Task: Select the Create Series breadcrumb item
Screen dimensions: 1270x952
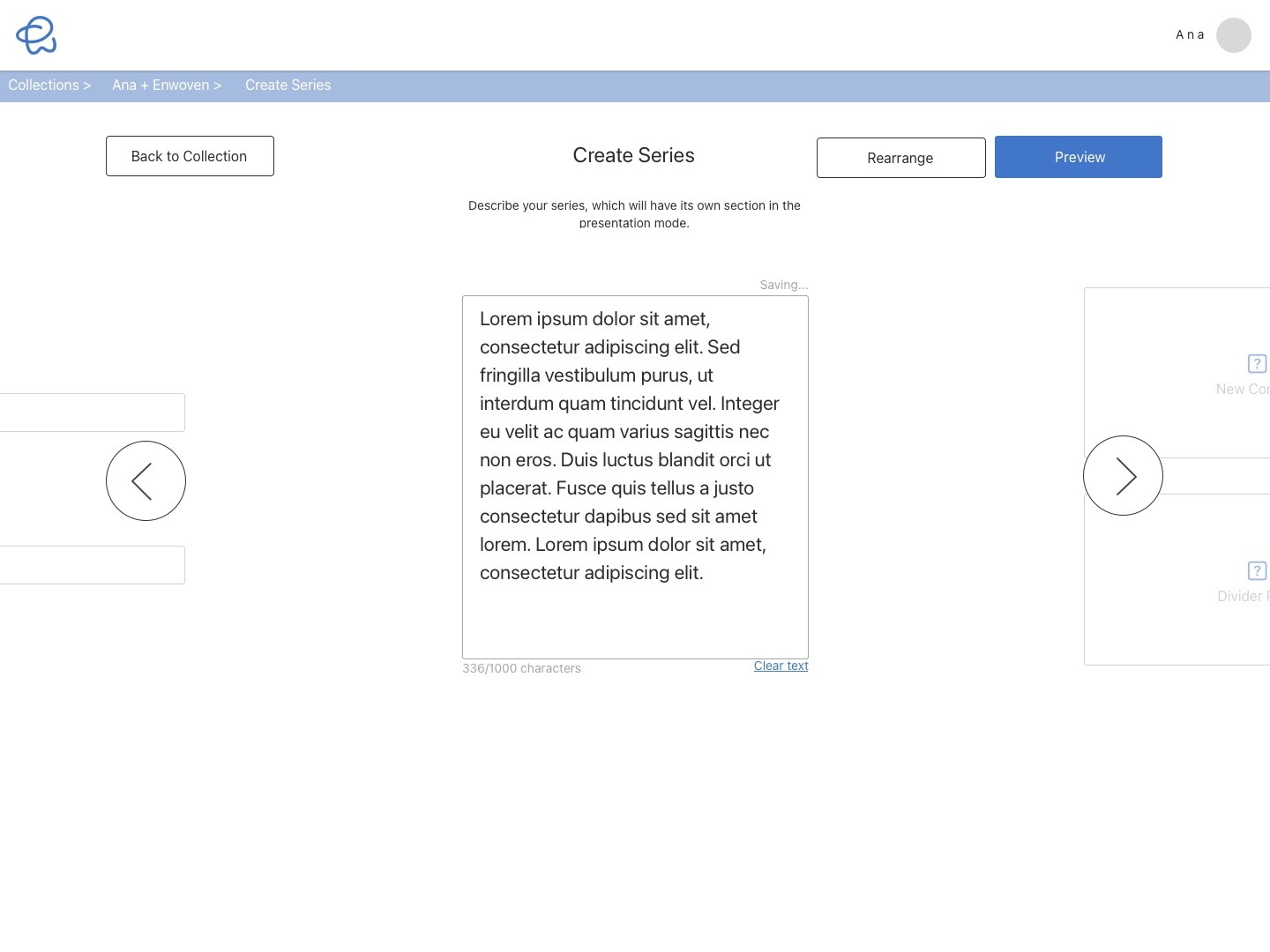Action: coord(288,86)
